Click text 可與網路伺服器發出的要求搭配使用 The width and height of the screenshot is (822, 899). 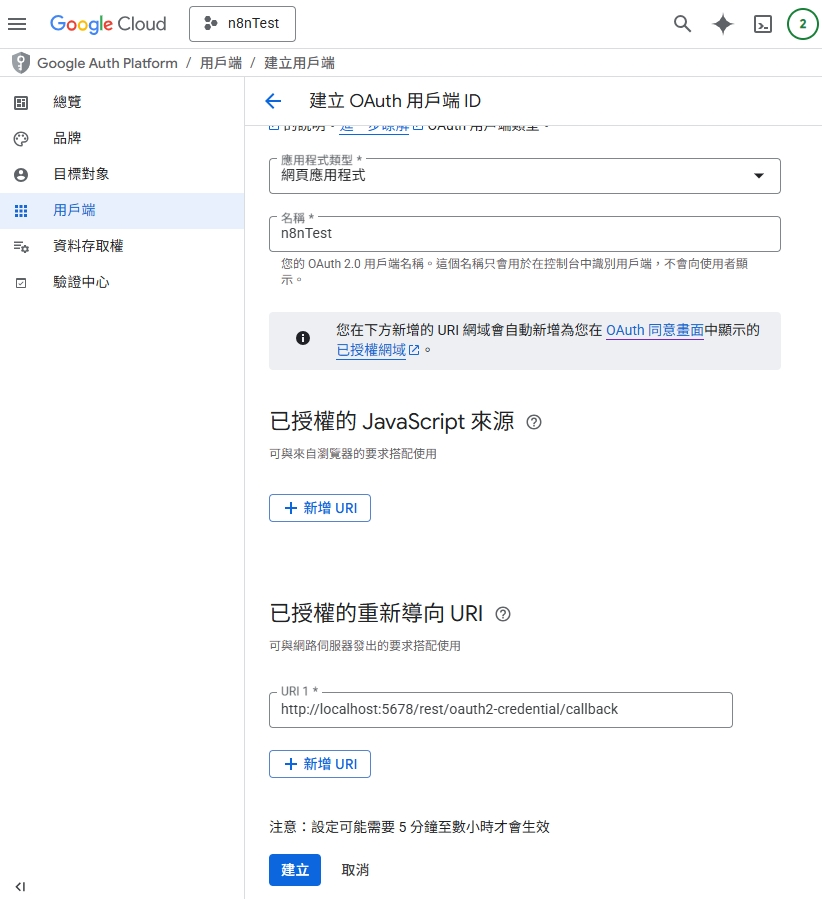coord(365,646)
